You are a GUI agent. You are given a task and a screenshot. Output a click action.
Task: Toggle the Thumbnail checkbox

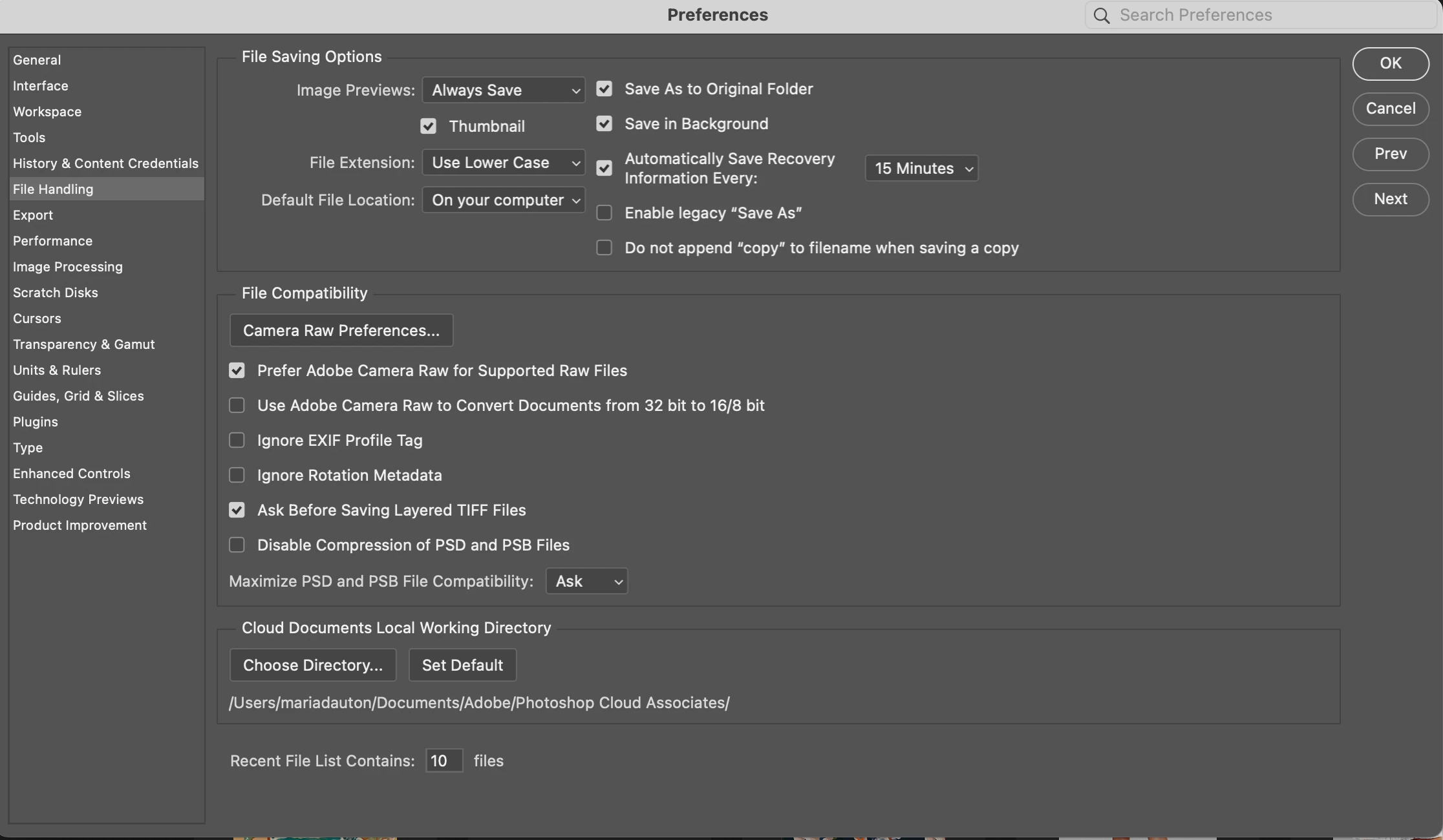(x=428, y=127)
